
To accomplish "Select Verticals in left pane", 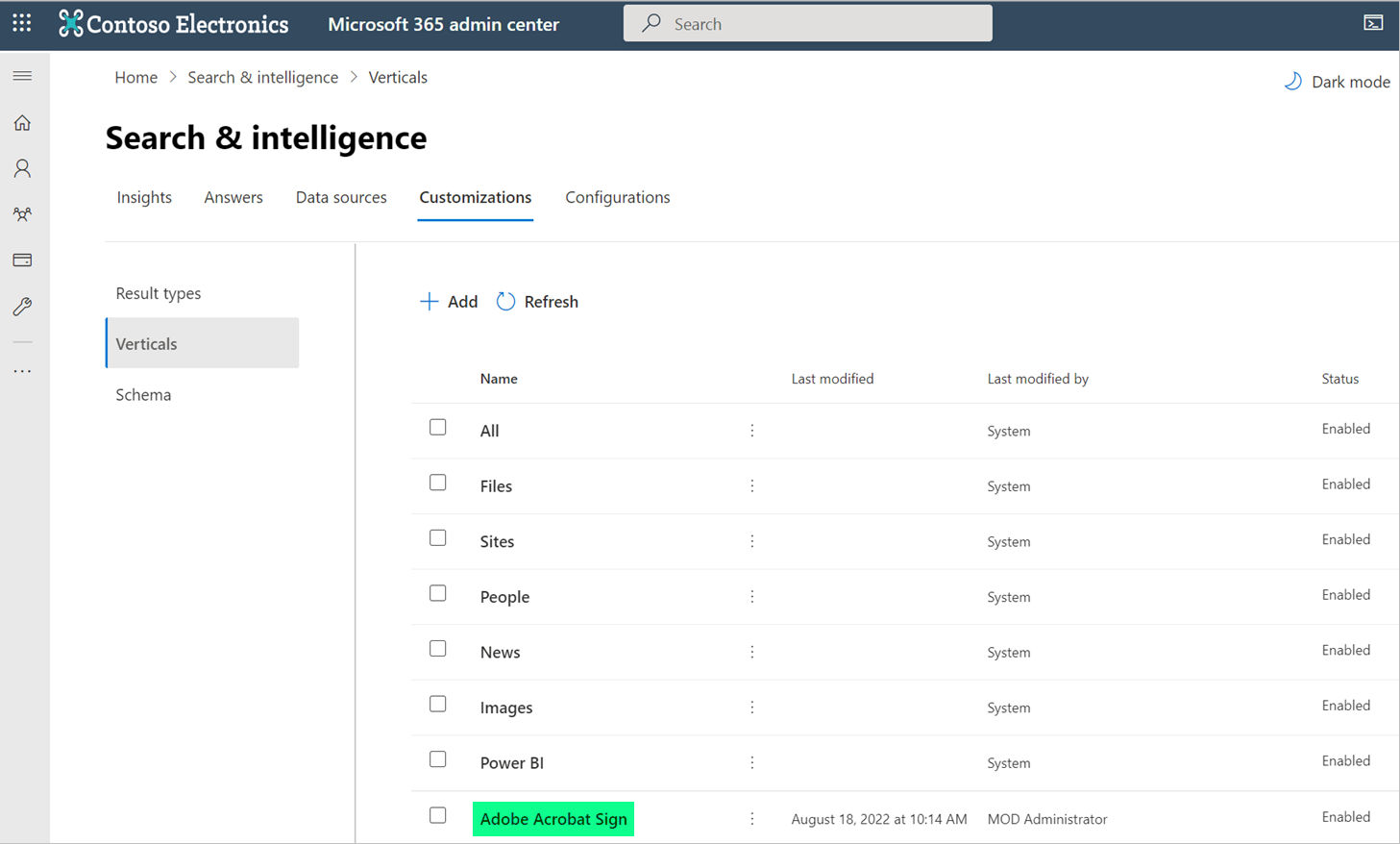I will [x=202, y=343].
